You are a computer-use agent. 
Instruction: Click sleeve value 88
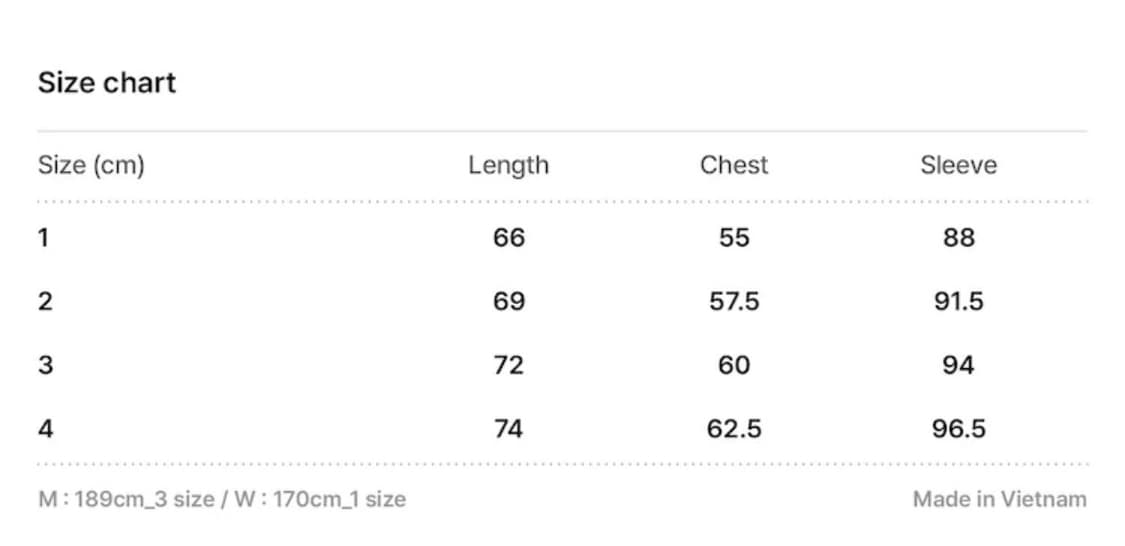958,238
